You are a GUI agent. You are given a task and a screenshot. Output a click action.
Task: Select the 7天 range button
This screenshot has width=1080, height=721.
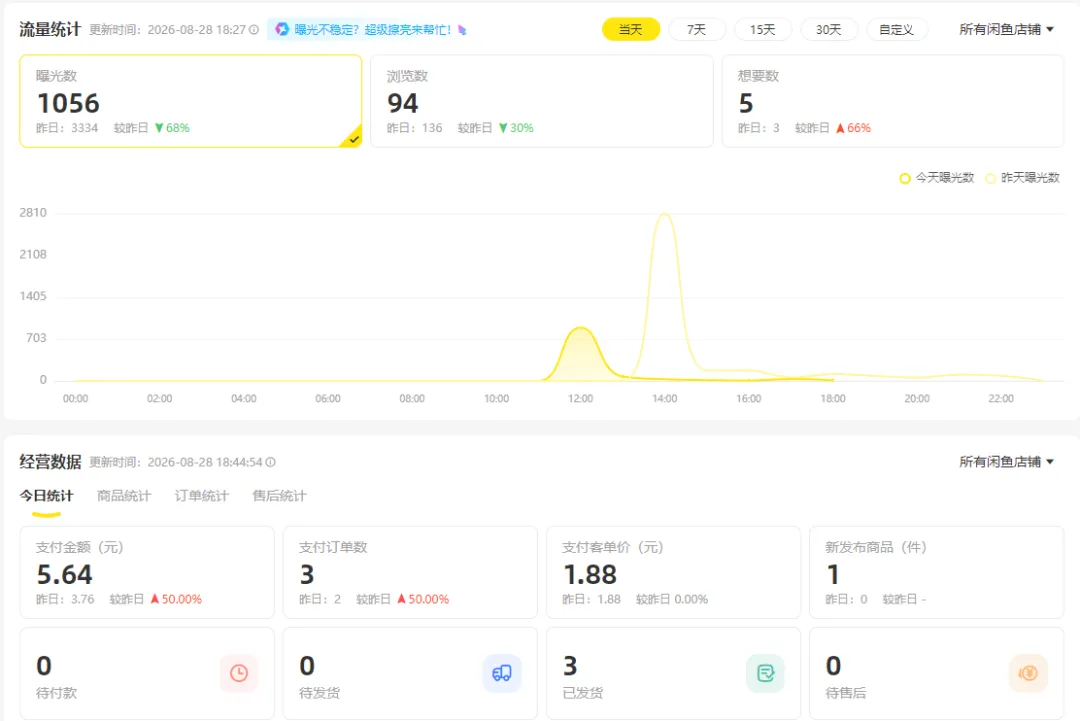[696, 30]
